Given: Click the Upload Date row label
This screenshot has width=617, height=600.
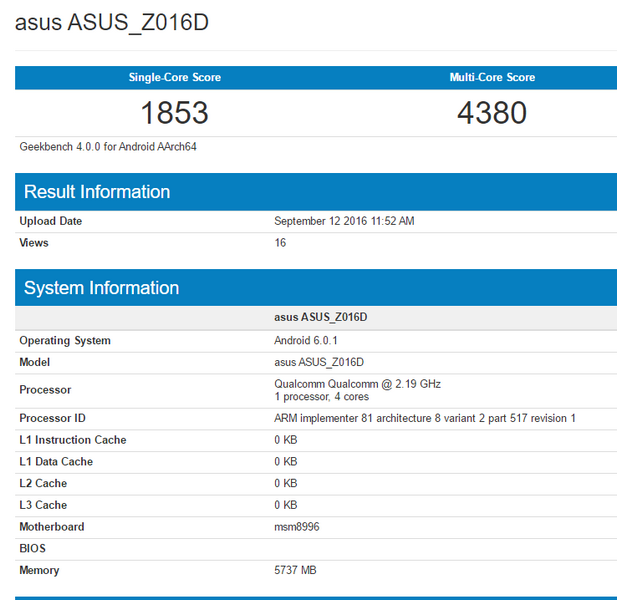Looking at the screenshot, I should click(x=51, y=221).
